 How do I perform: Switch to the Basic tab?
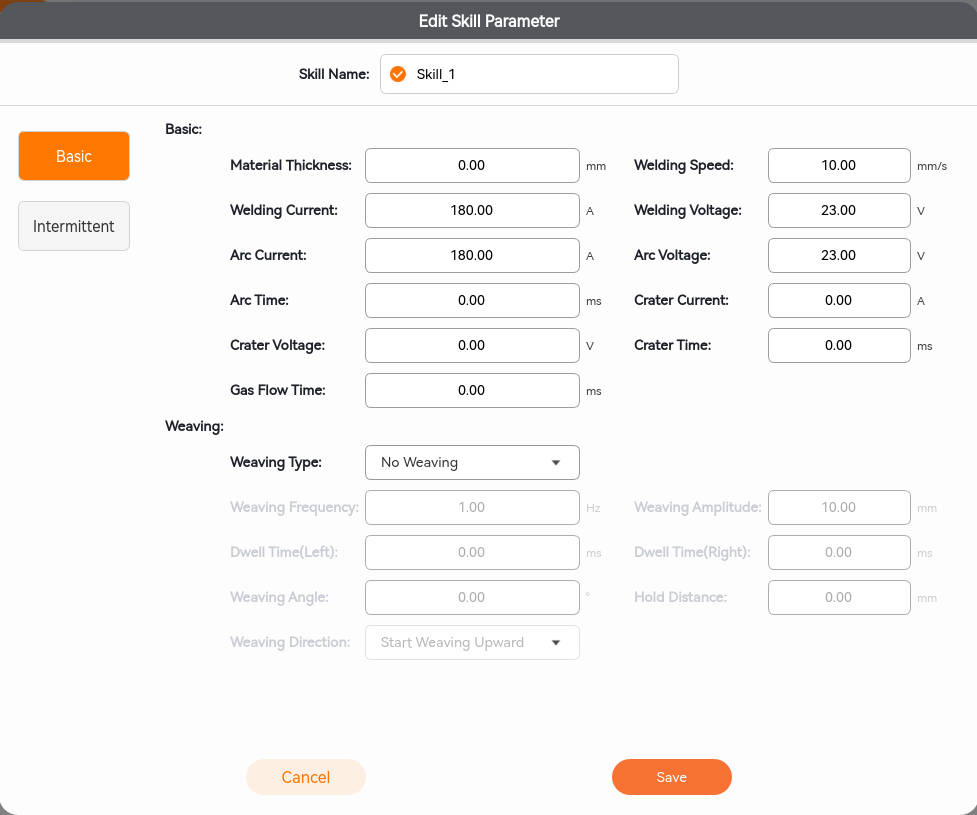pos(74,156)
